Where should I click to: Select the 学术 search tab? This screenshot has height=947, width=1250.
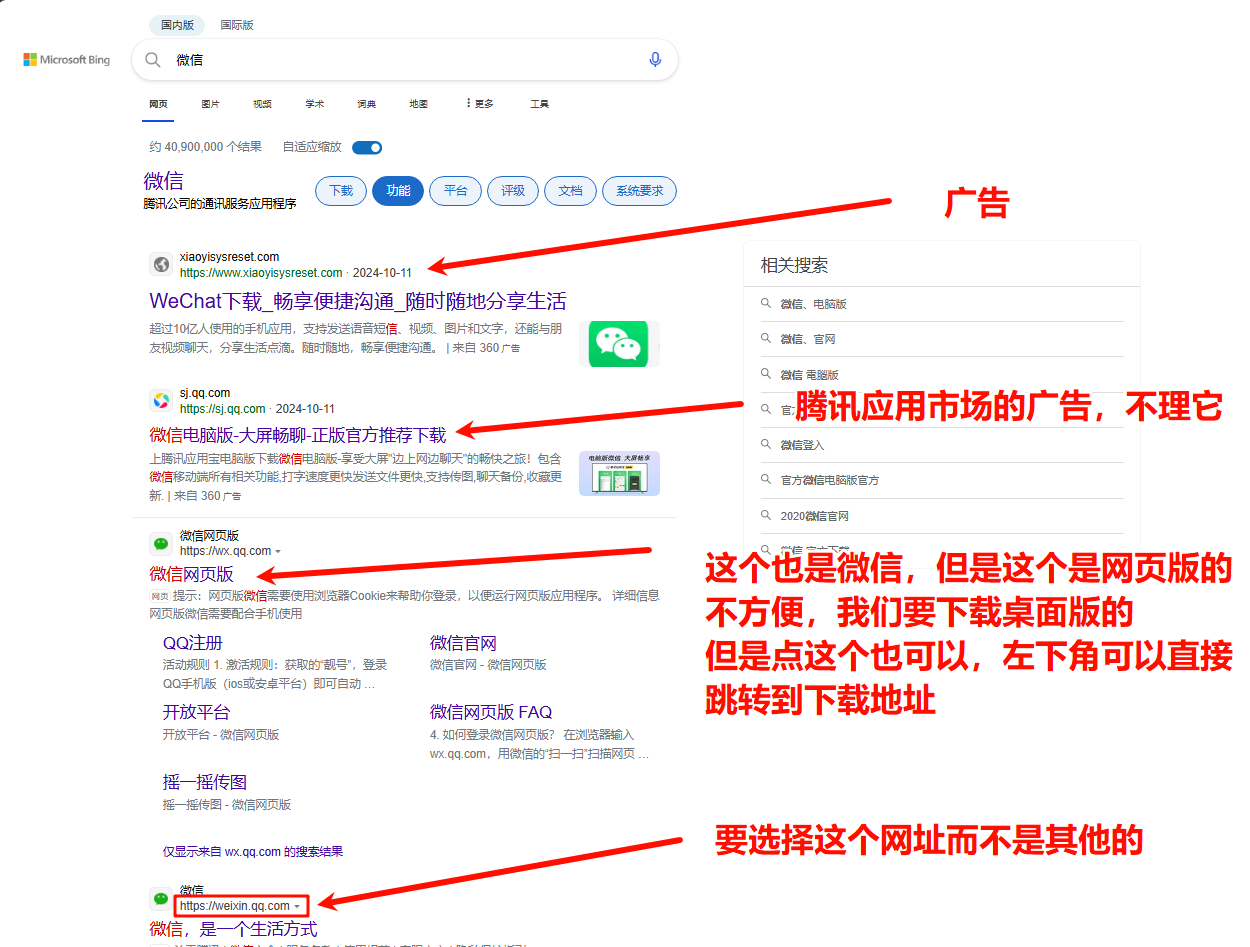click(315, 104)
